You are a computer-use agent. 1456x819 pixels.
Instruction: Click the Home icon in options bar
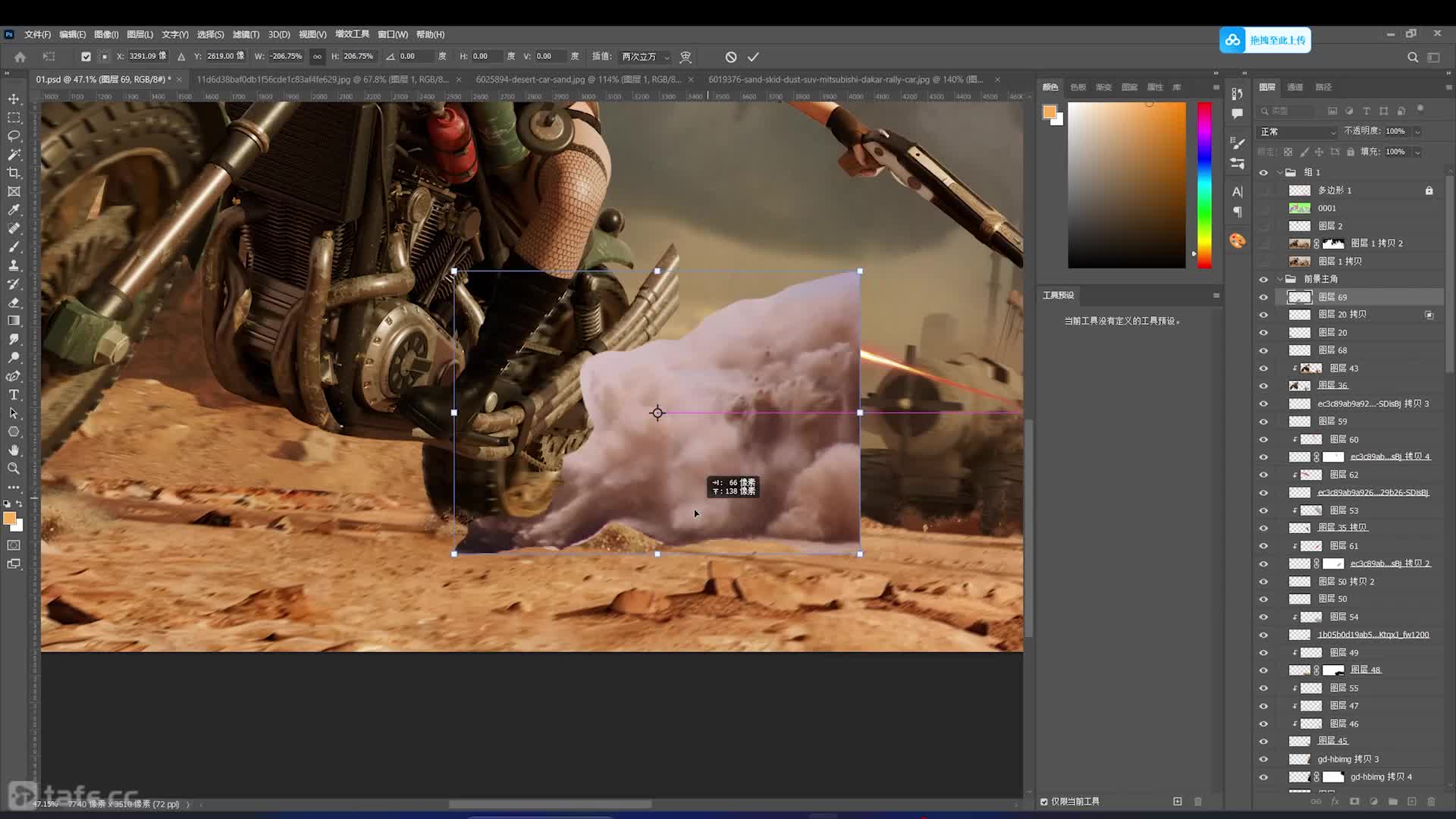20,57
